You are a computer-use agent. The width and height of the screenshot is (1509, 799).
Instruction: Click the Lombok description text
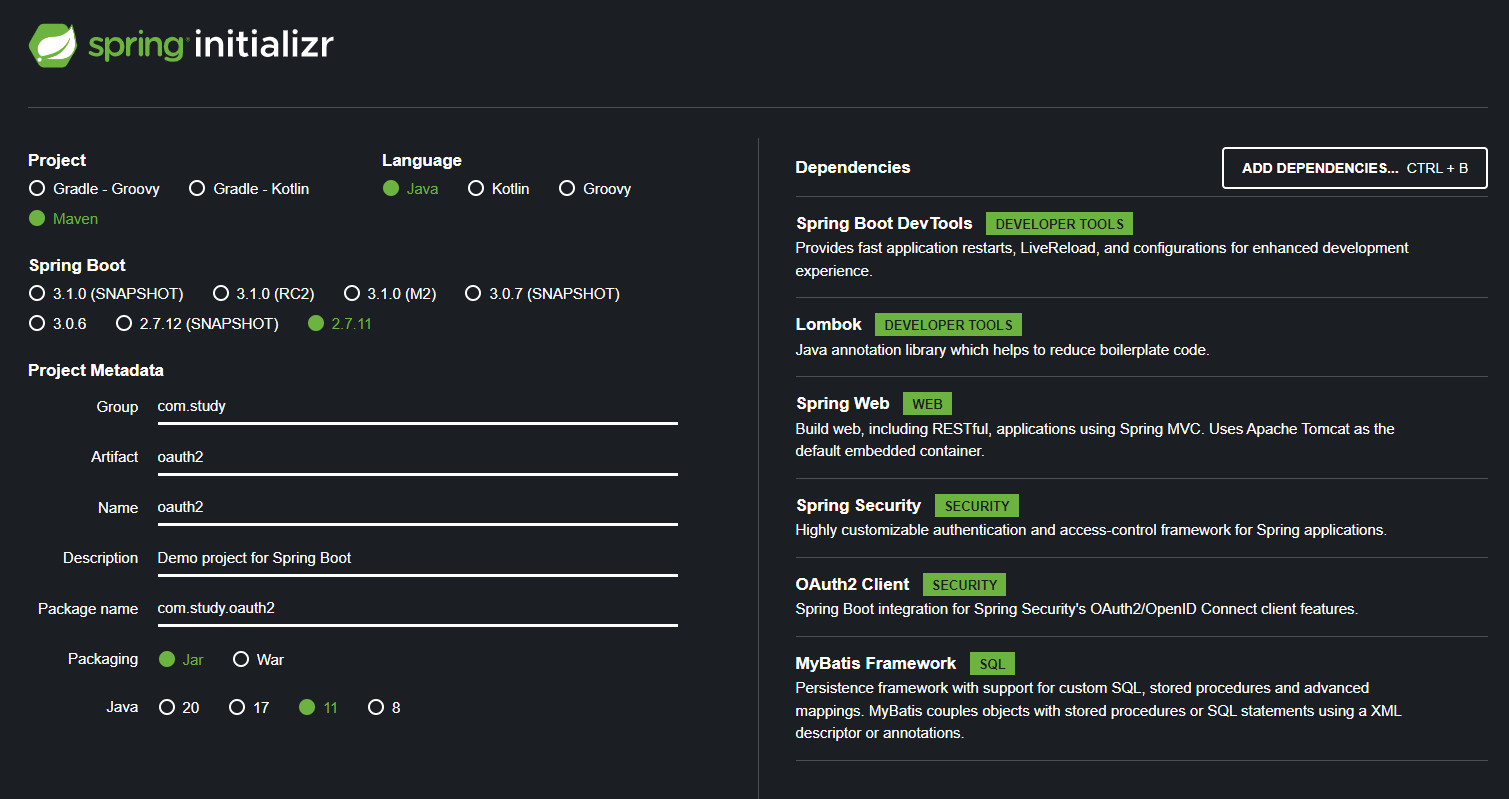coord(1002,350)
